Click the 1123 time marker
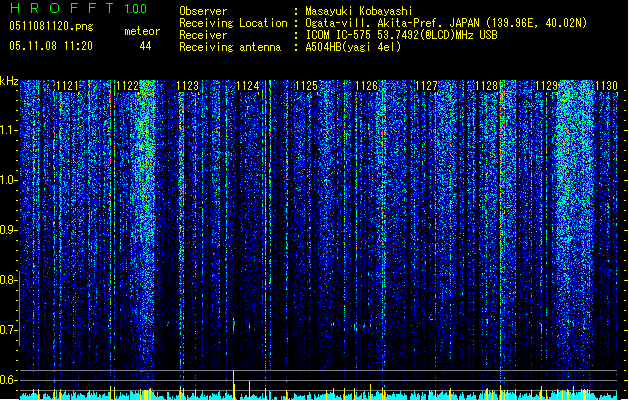Viewport: 629px width, 400px height. pyautogui.click(x=188, y=86)
